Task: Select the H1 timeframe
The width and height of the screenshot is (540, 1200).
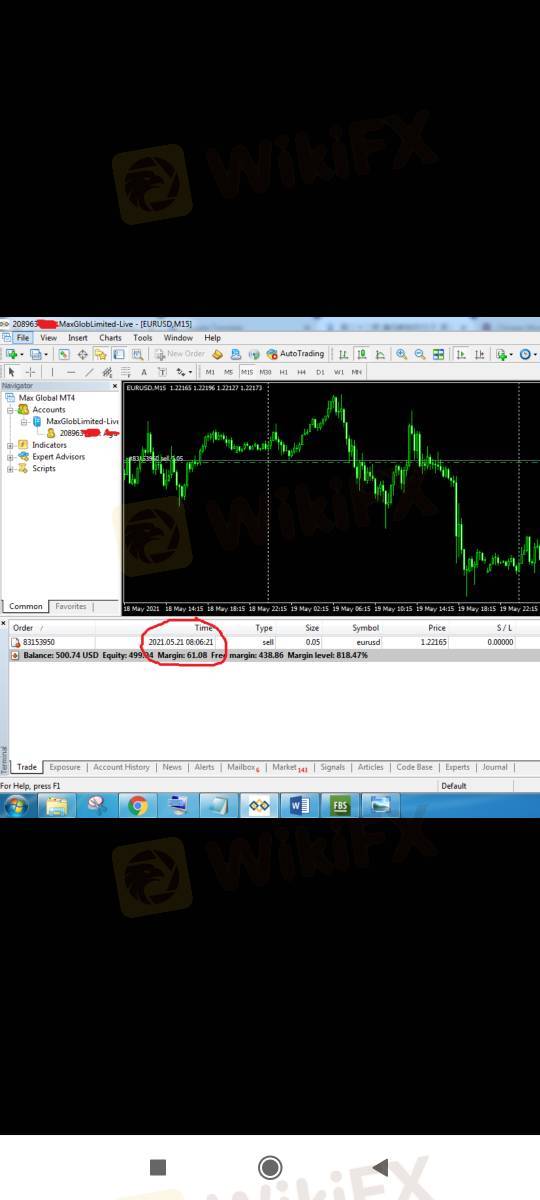Action: pos(284,372)
